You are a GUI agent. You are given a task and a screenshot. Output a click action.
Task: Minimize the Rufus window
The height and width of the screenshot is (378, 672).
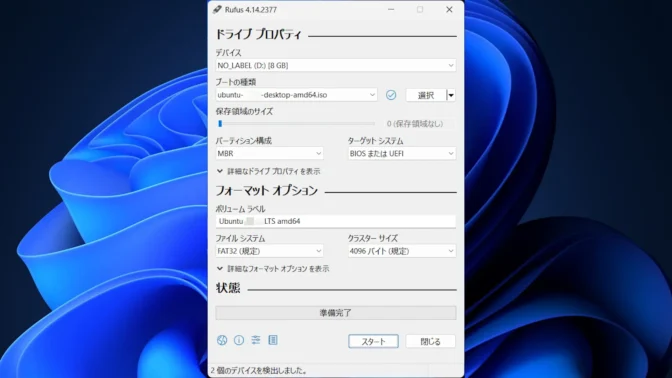(391, 9)
